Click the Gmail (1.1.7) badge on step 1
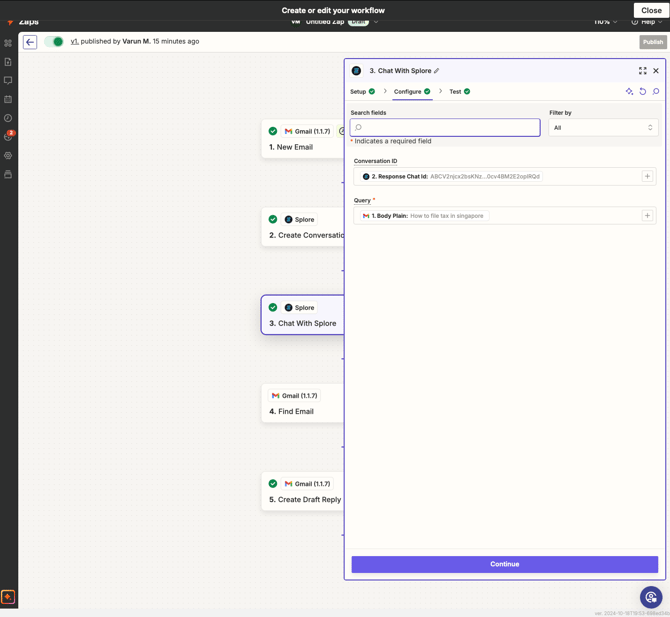670x617 pixels. [x=307, y=131]
